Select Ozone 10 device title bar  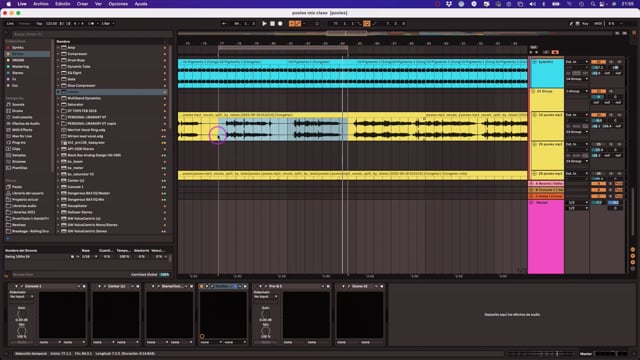coord(360,287)
